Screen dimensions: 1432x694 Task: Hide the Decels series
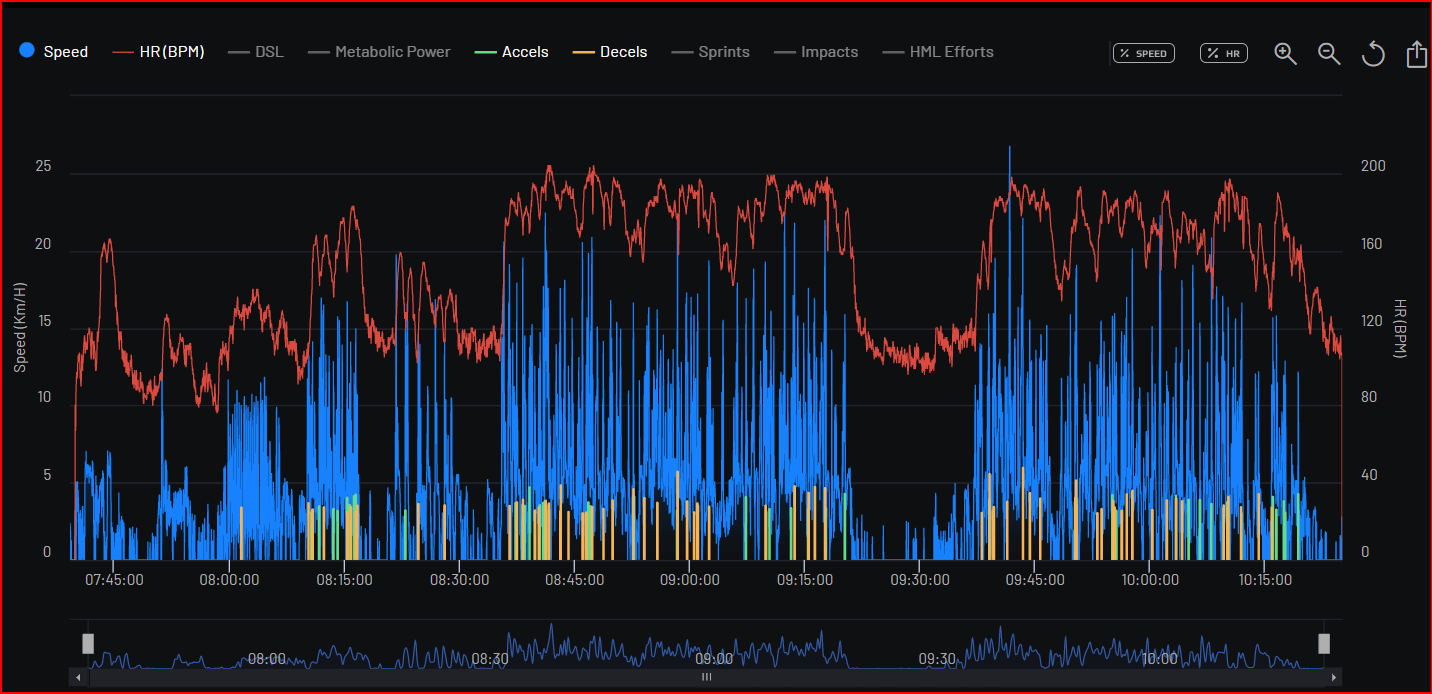point(610,52)
